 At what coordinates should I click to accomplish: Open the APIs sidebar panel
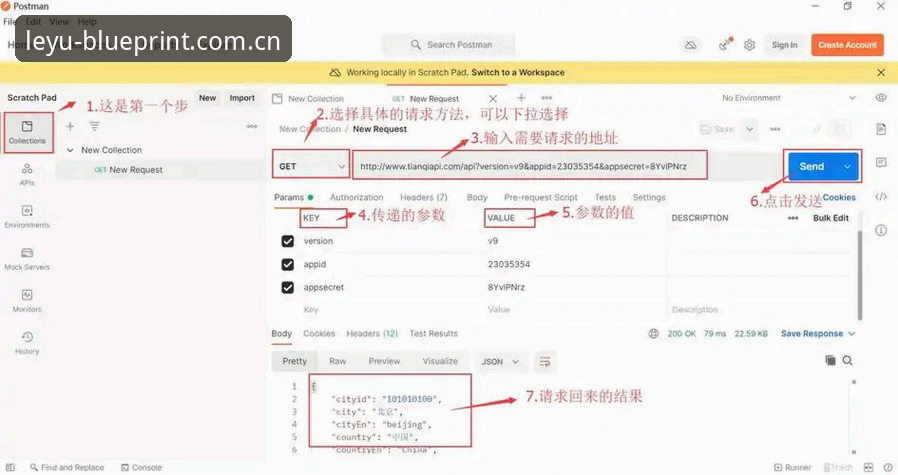27,174
